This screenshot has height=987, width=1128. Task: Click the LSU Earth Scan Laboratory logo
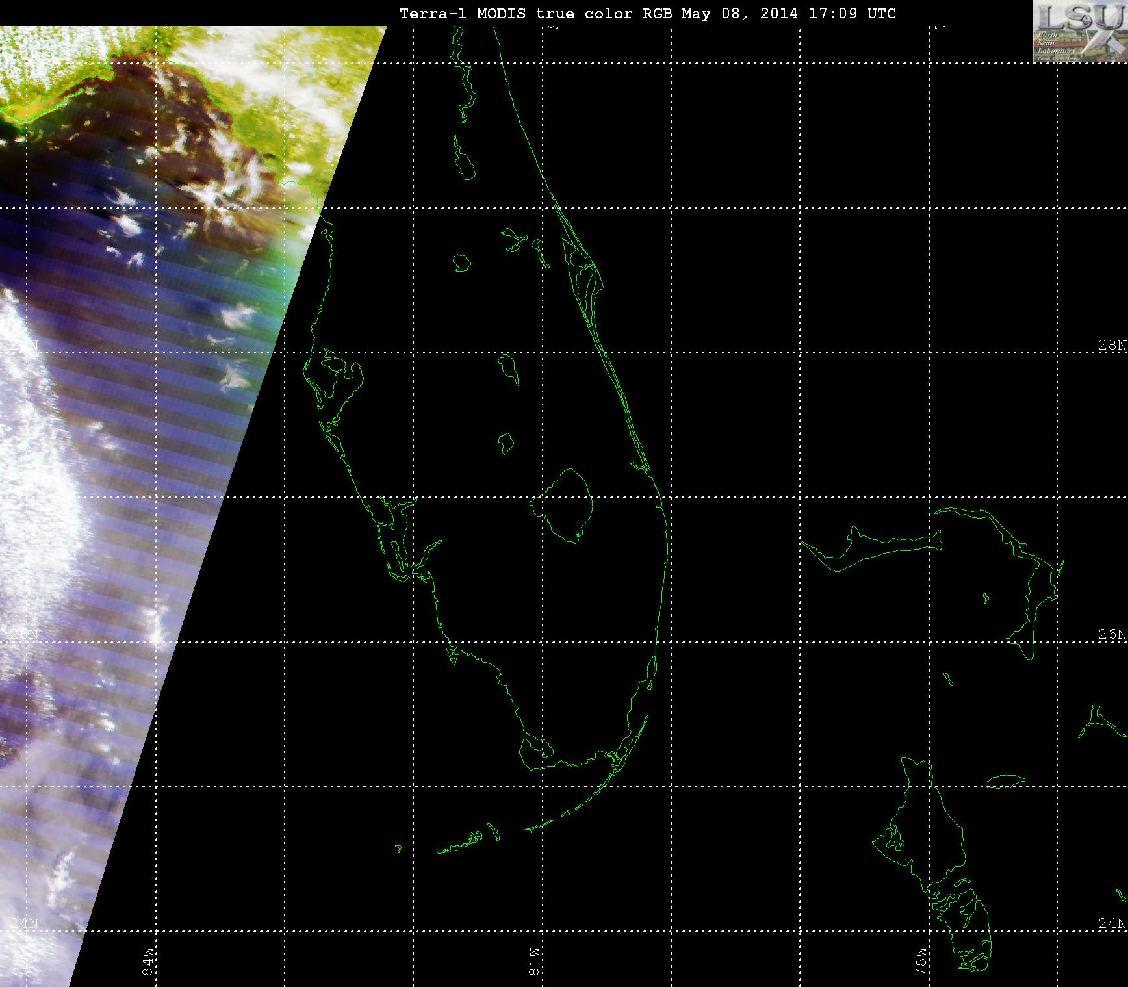[1080, 31]
